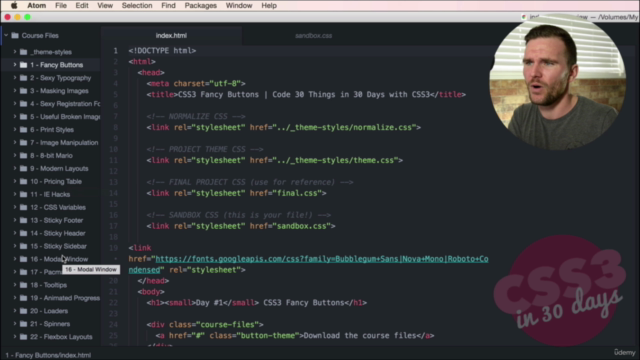The height and width of the screenshot is (360, 640).
Task: Click the 8 - 8-bit Mario folder icon
Action: click(x=23, y=156)
